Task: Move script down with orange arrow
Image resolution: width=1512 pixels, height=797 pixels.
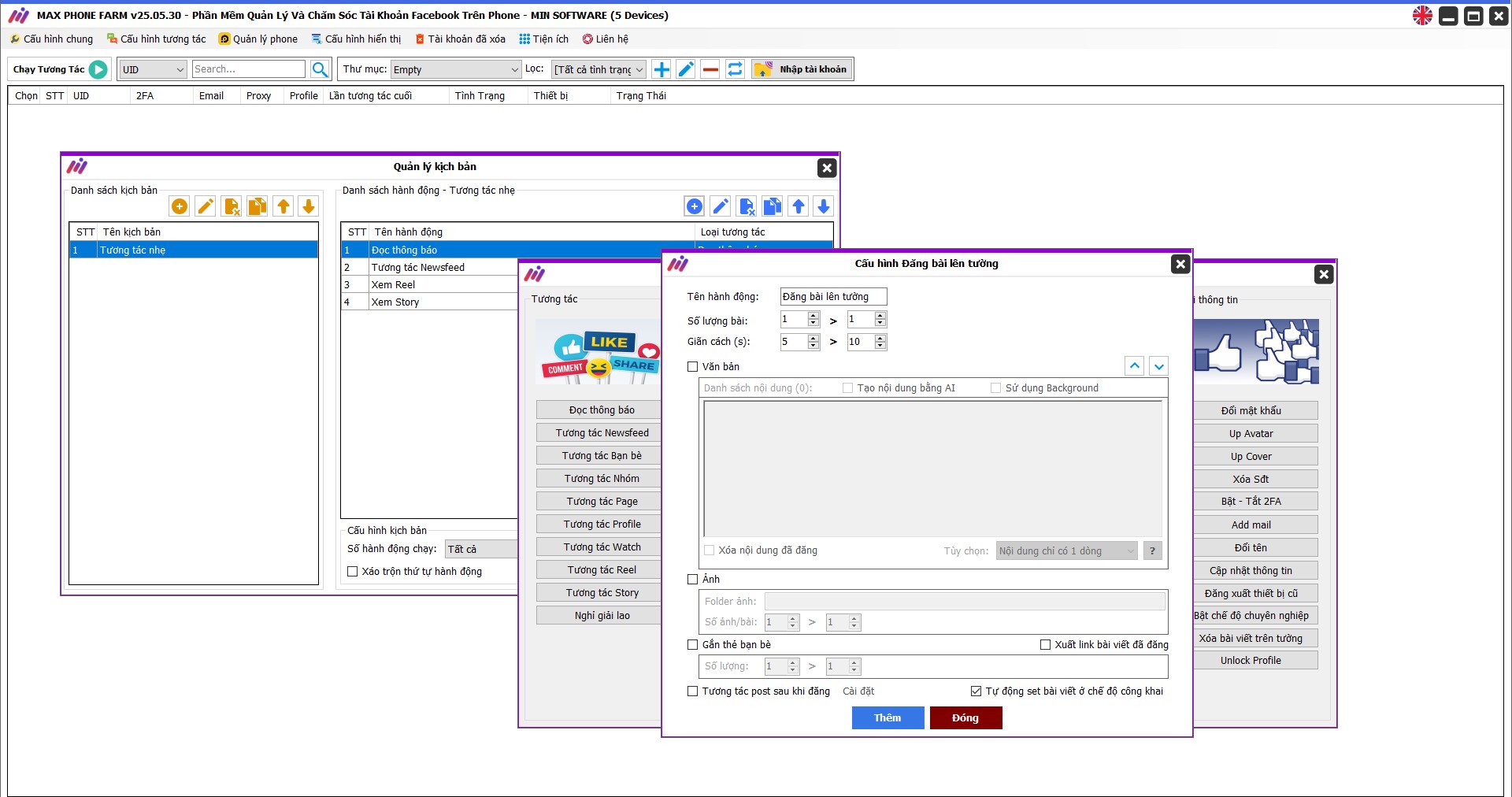Action: [x=309, y=206]
